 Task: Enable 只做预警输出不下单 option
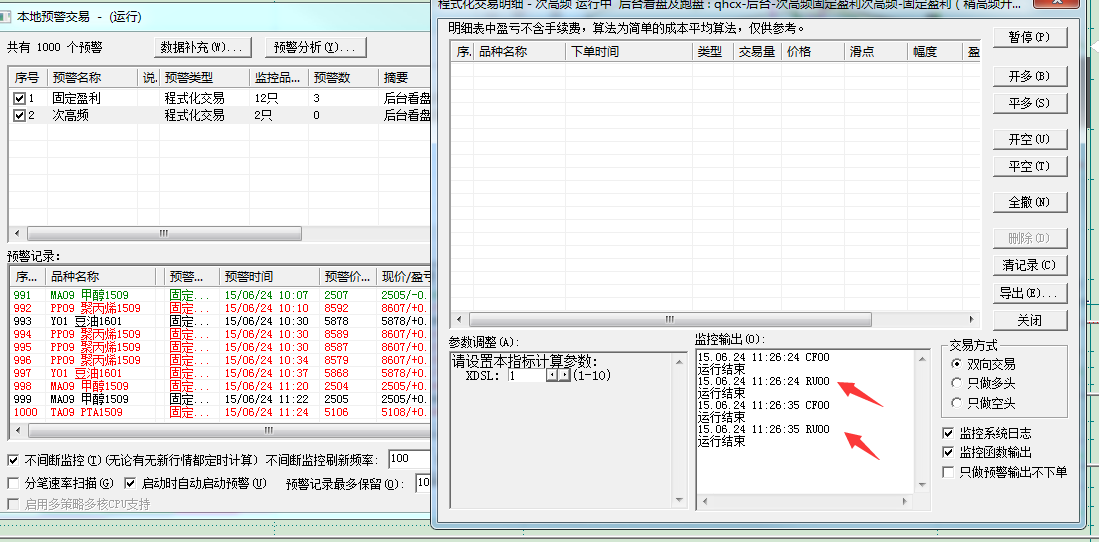948,471
